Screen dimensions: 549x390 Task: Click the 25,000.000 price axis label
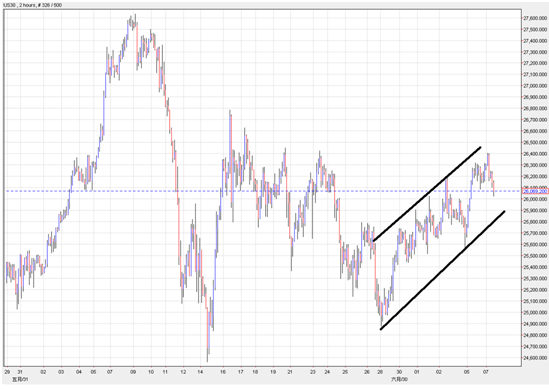click(x=535, y=312)
